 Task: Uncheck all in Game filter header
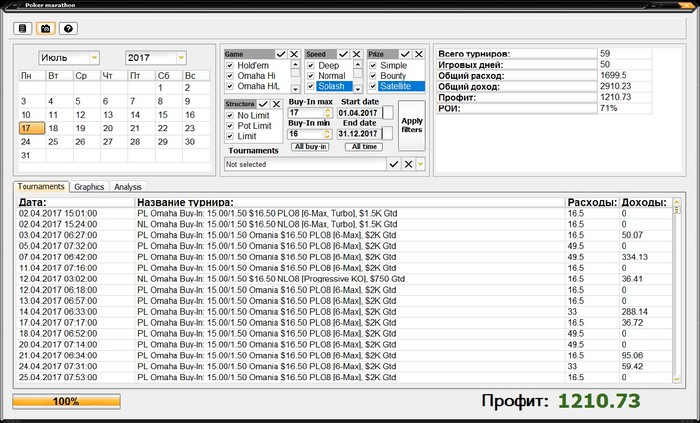pyautogui.click(x=294, y=54)
